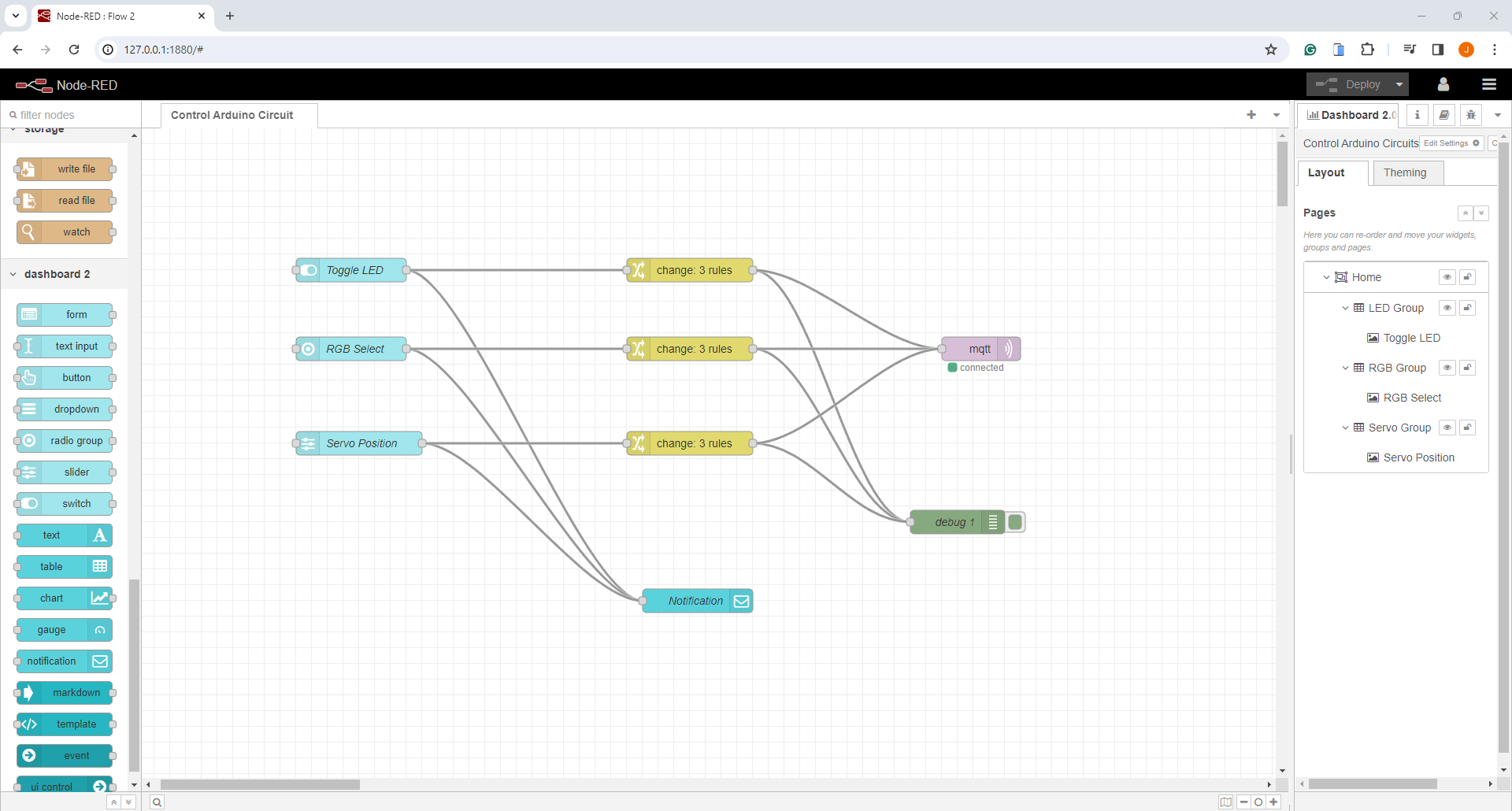Select the Servo Position flow node
This screenshot has height=811, width=1512.
[x=359, y=443]
